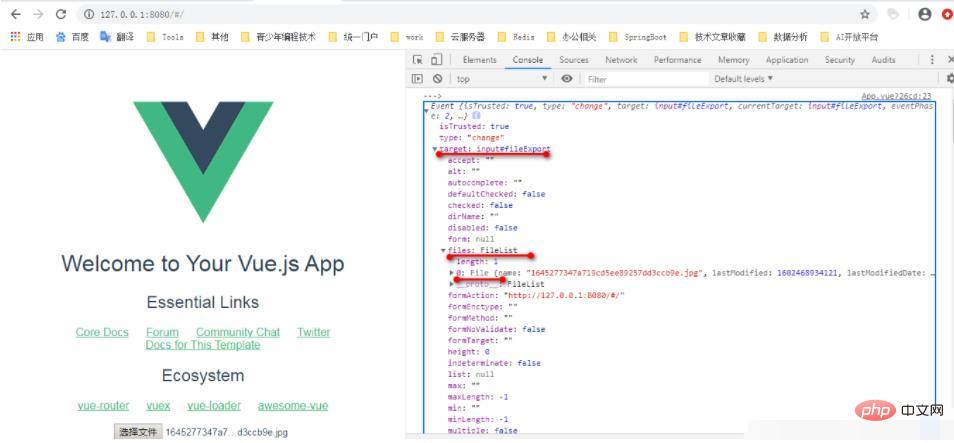Image resolution: width=954 pixels, height=443 pixels.
Task: Switch to the Audits tab
Action: coord(883,60)
